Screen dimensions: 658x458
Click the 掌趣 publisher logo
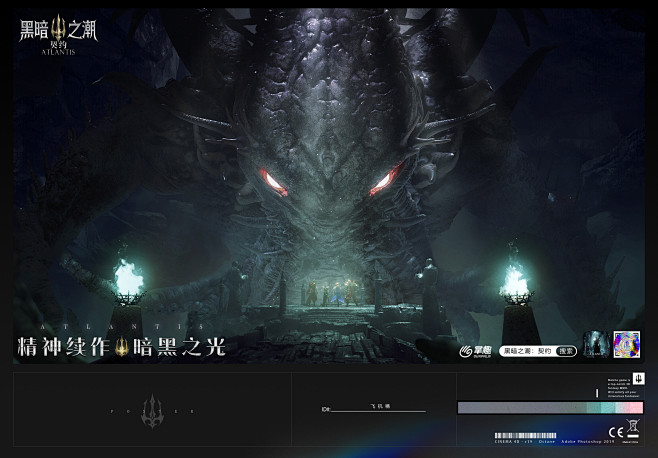(475, 351)
